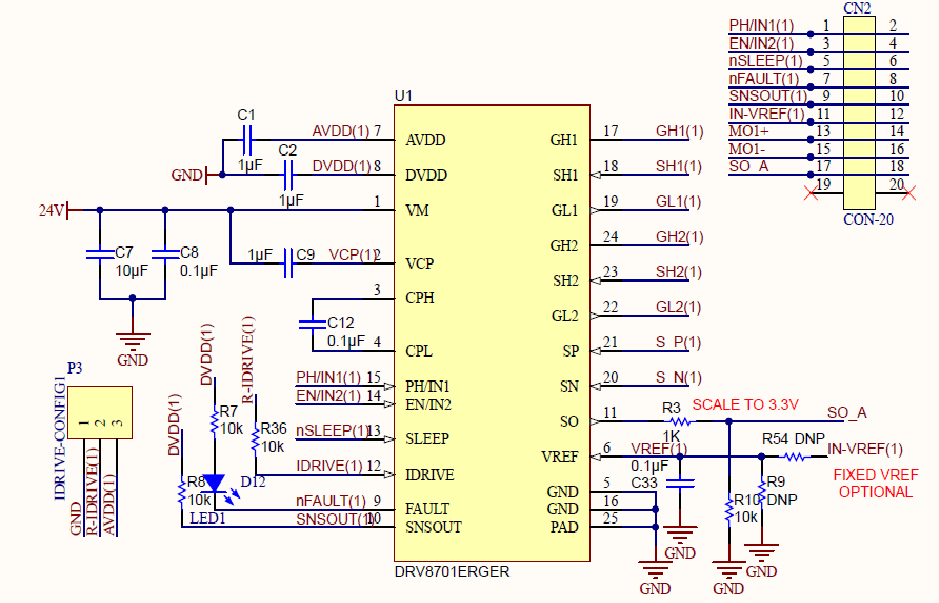Select the DRV8701ERGER part label
This screenshot has width=939, height=603.
452,572
